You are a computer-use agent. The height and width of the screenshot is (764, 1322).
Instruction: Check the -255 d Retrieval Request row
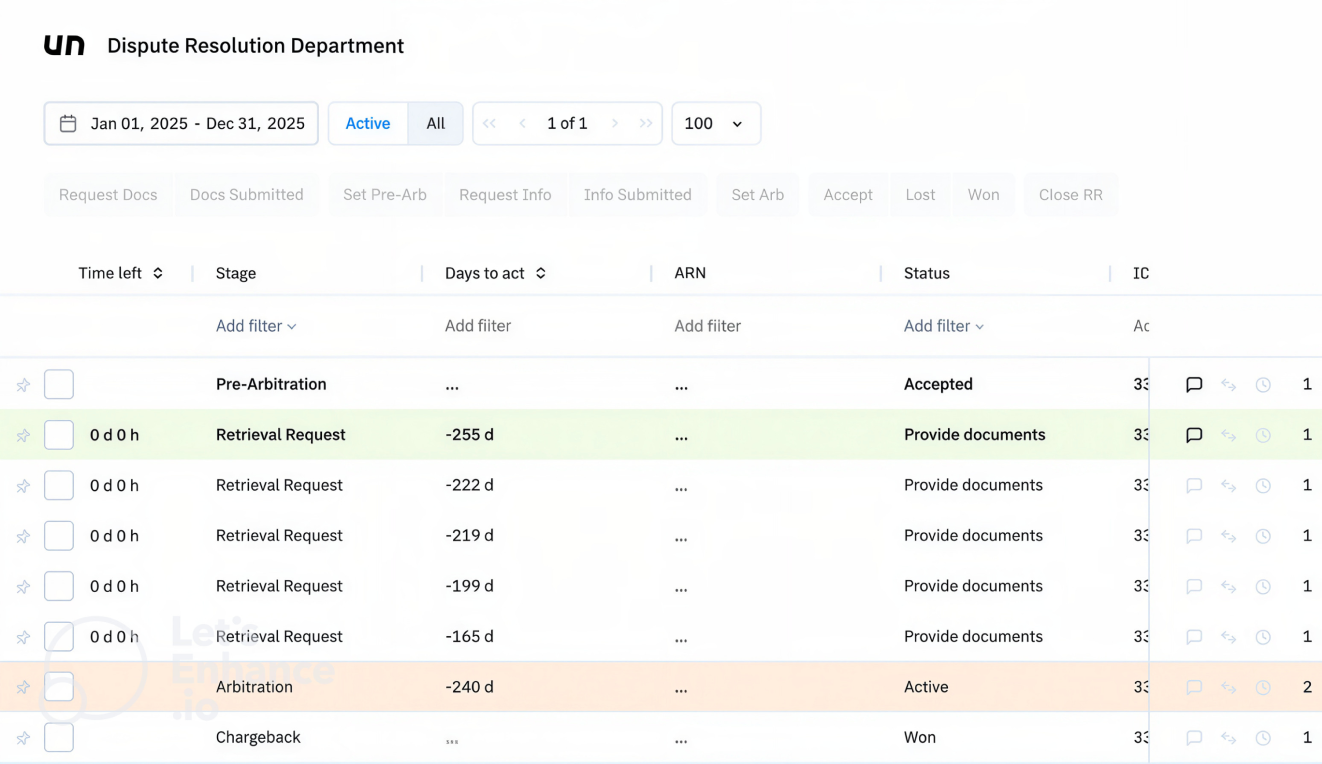point(59,434)
